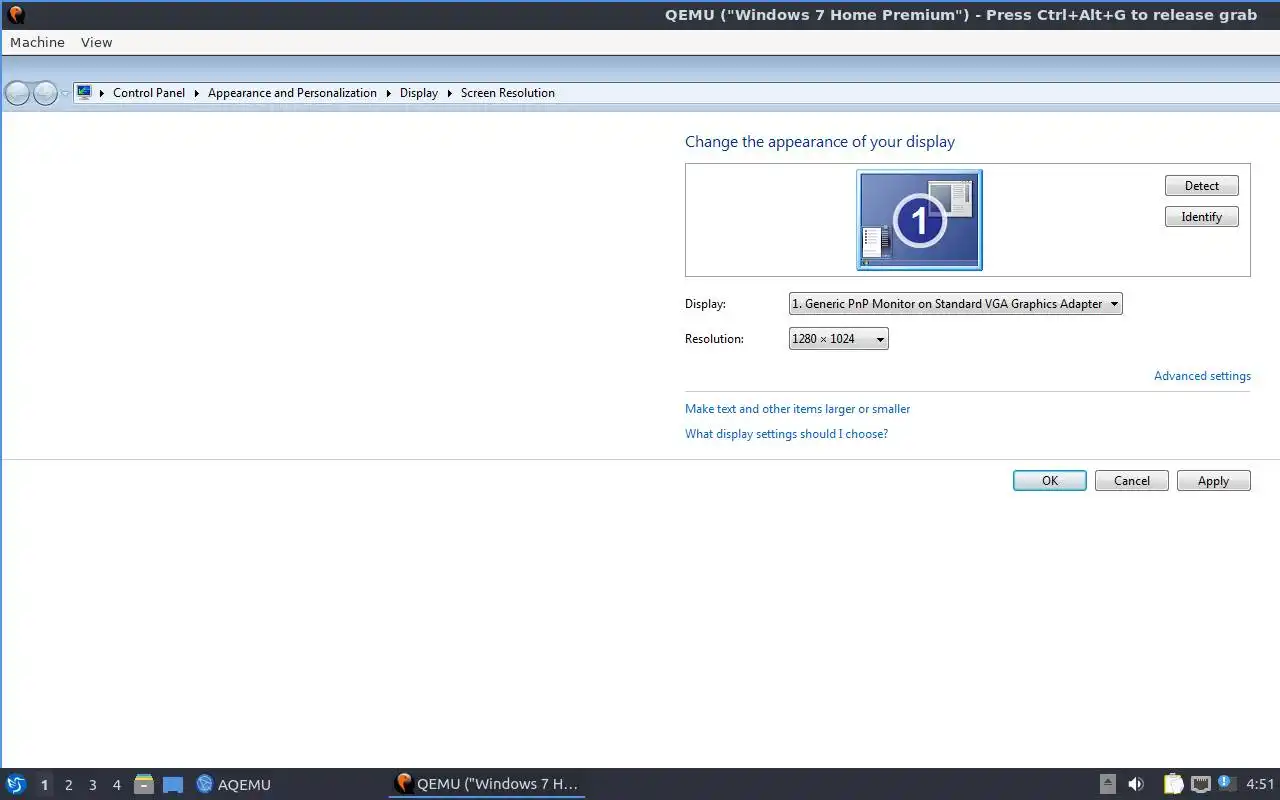Click the QEMU logo in title bar

[16, 14]
